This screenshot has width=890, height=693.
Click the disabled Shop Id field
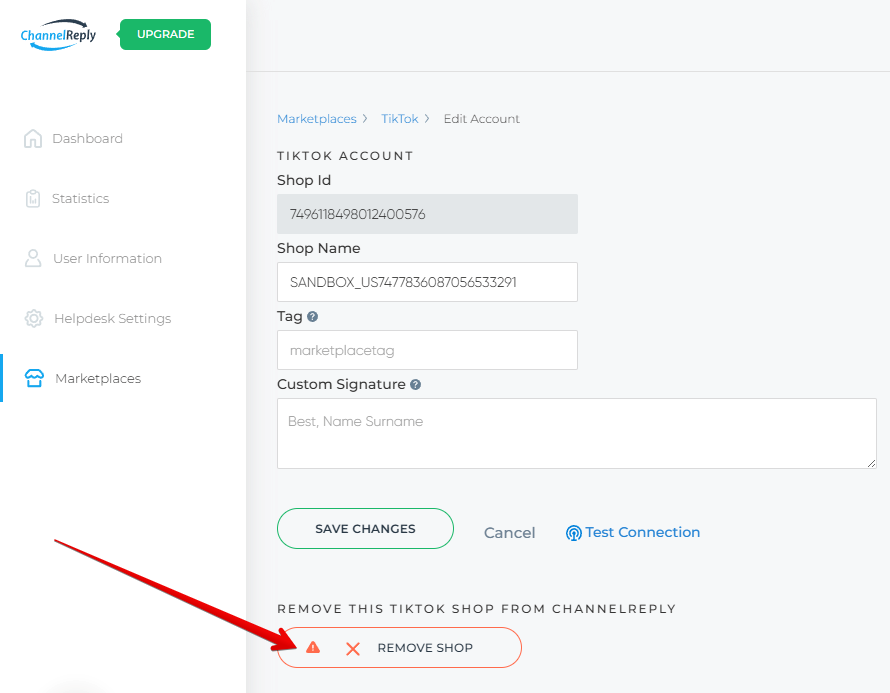[x=427, y=214]
